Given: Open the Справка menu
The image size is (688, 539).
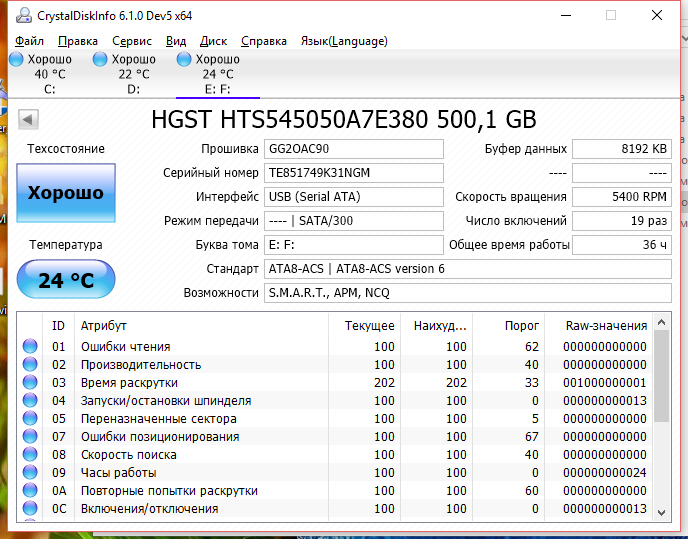Looking at the screenshot, I should coord(264,41).
